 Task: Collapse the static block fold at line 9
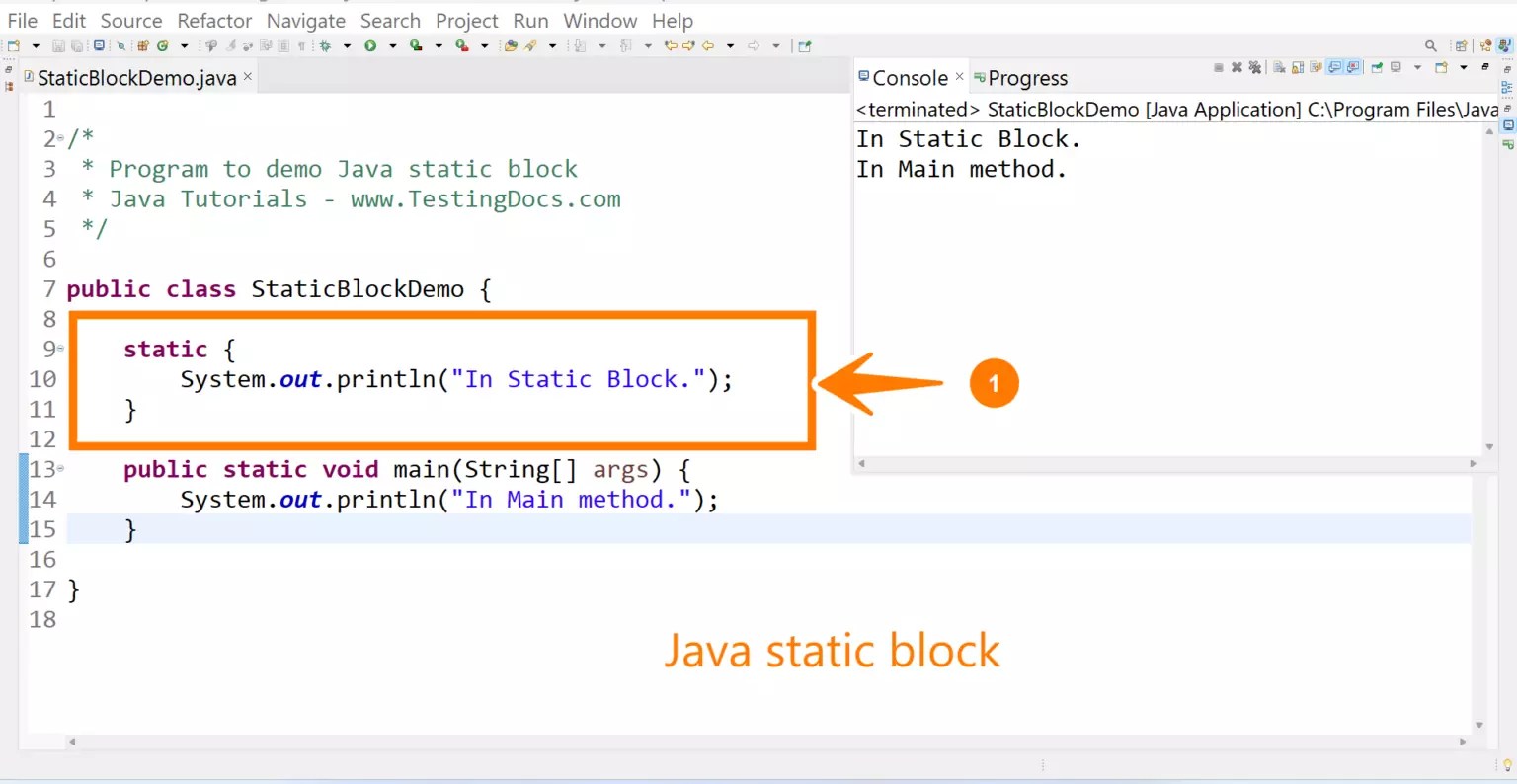click(x=61, y=349)
